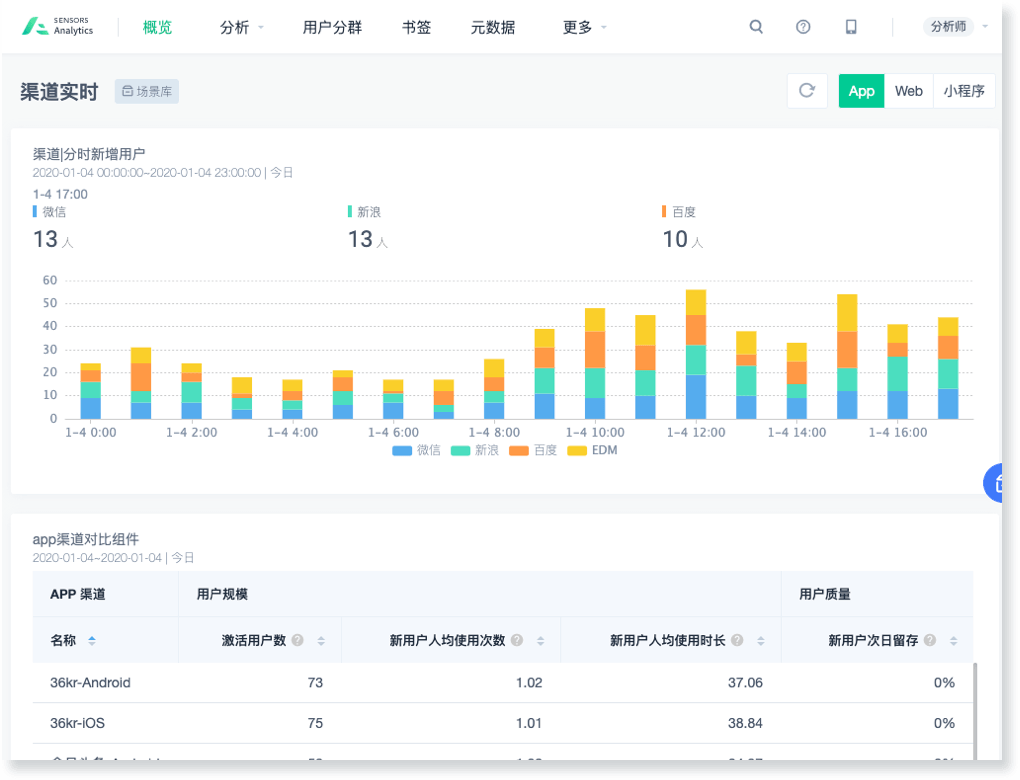1020x780 pixels.
Task: Expand the 更多 dropdown menu
Action: [584, 28]
